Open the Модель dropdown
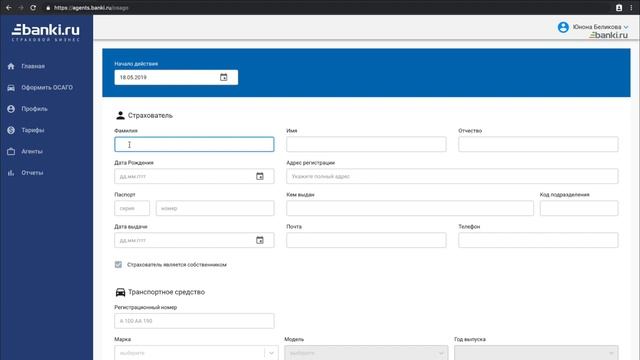This screenshot has height=360, width=640. (366, 353)
